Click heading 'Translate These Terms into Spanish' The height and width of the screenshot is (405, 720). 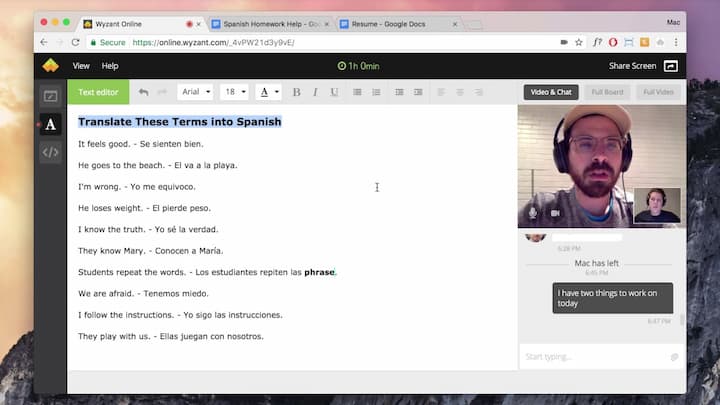coord(180,122)
